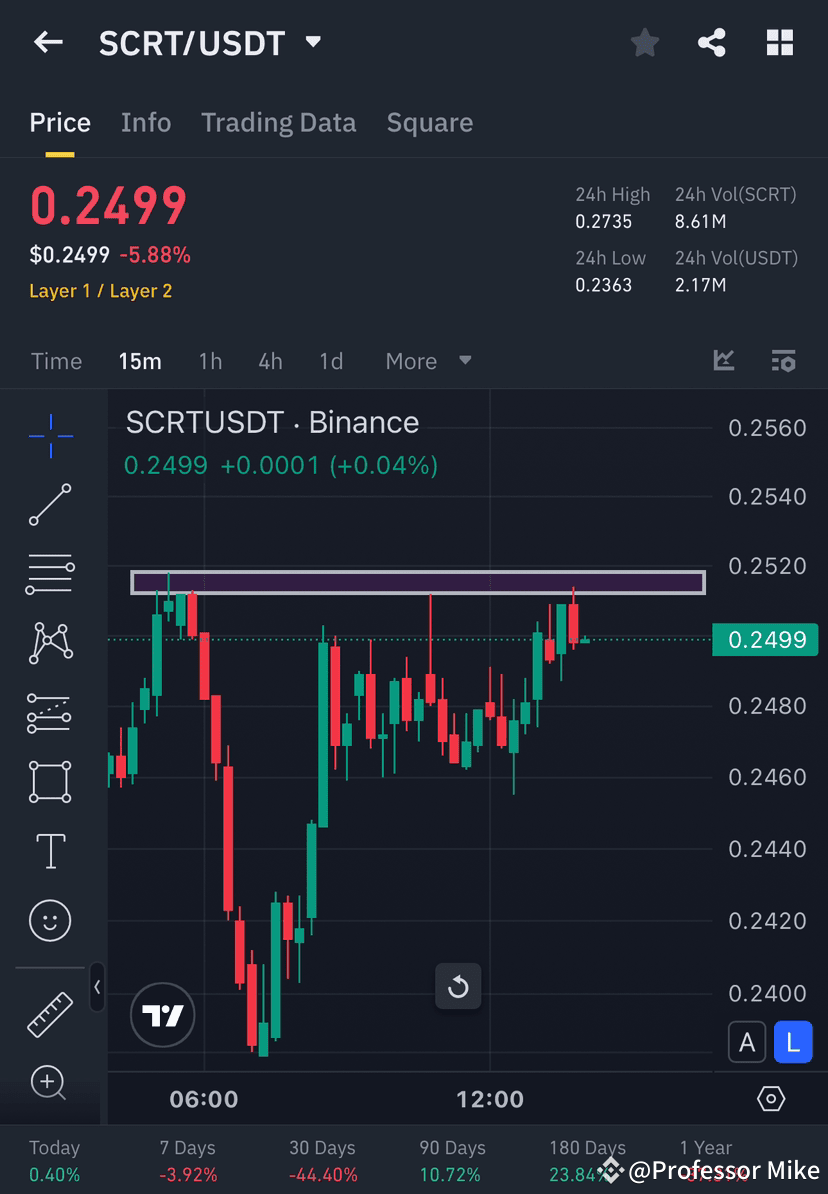Open the magnifier zoom tool
The height and width of the screenshot is (1194, 828).
point(50,1083)
